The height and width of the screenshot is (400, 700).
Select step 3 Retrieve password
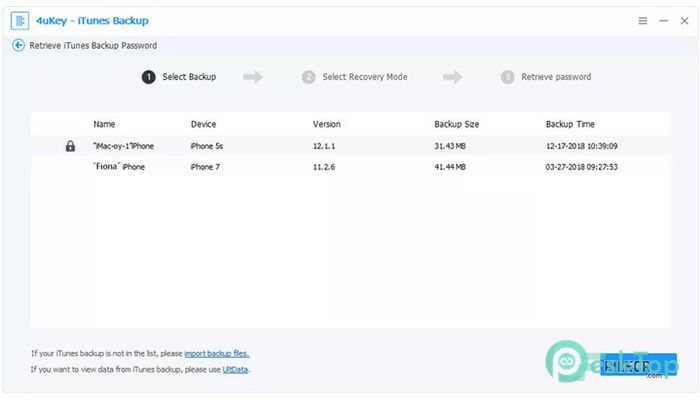[546, 77]
